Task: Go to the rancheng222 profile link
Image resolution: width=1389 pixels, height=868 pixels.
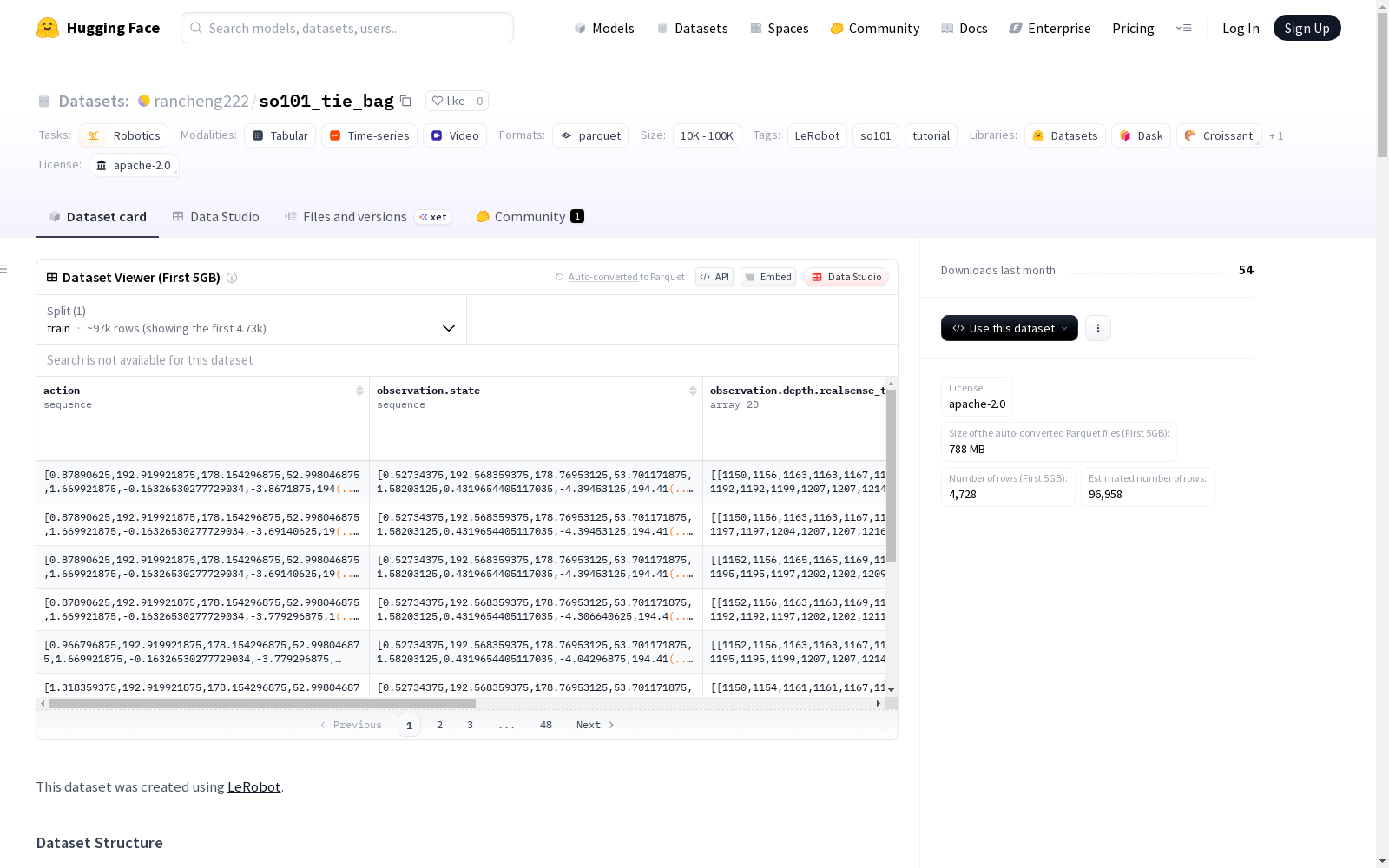Action: click(x=201, y=101)
